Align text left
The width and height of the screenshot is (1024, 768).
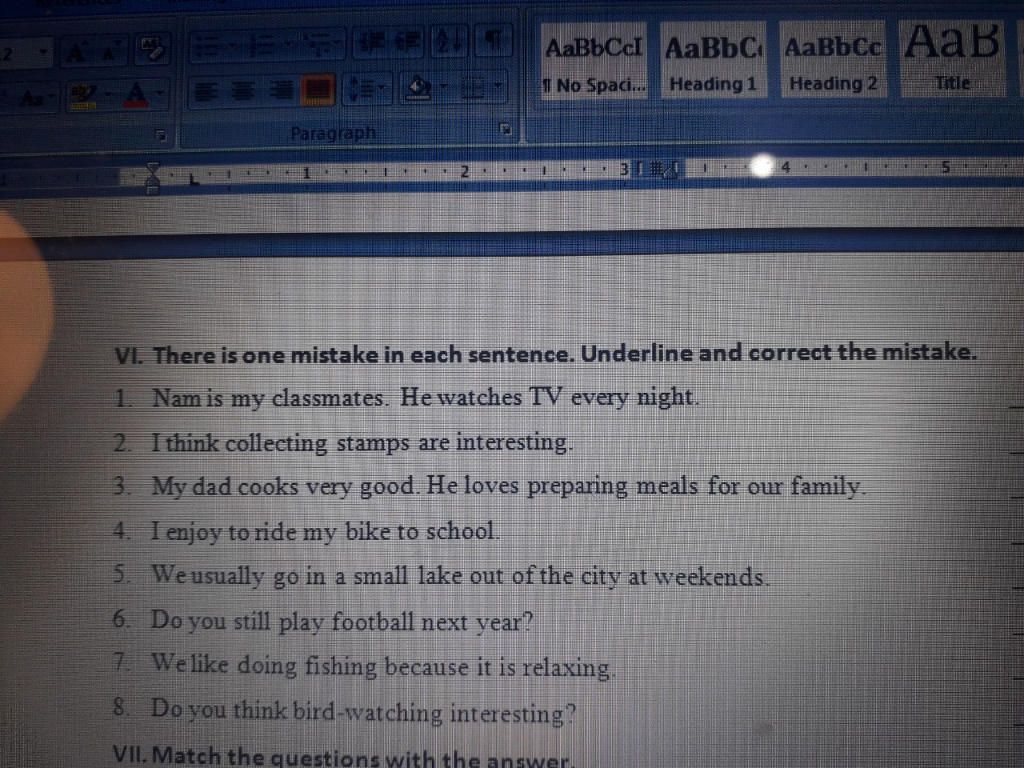coord(207,91)
